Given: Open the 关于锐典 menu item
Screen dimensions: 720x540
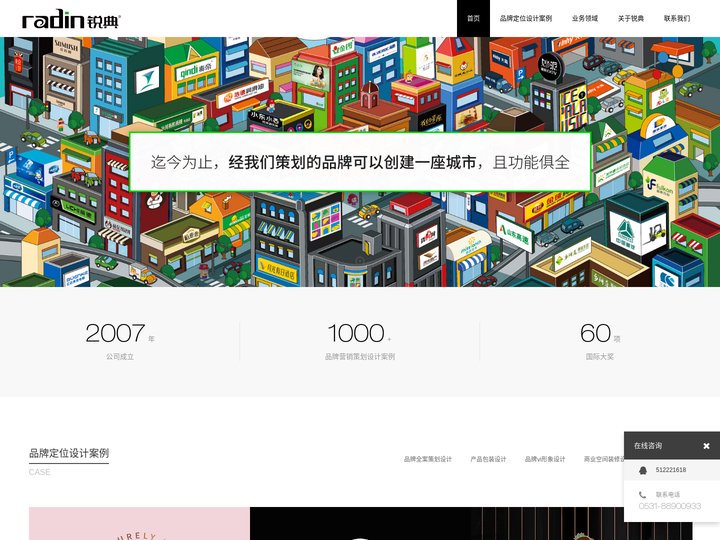Looking at the screenshot, I should pos(631,18).
